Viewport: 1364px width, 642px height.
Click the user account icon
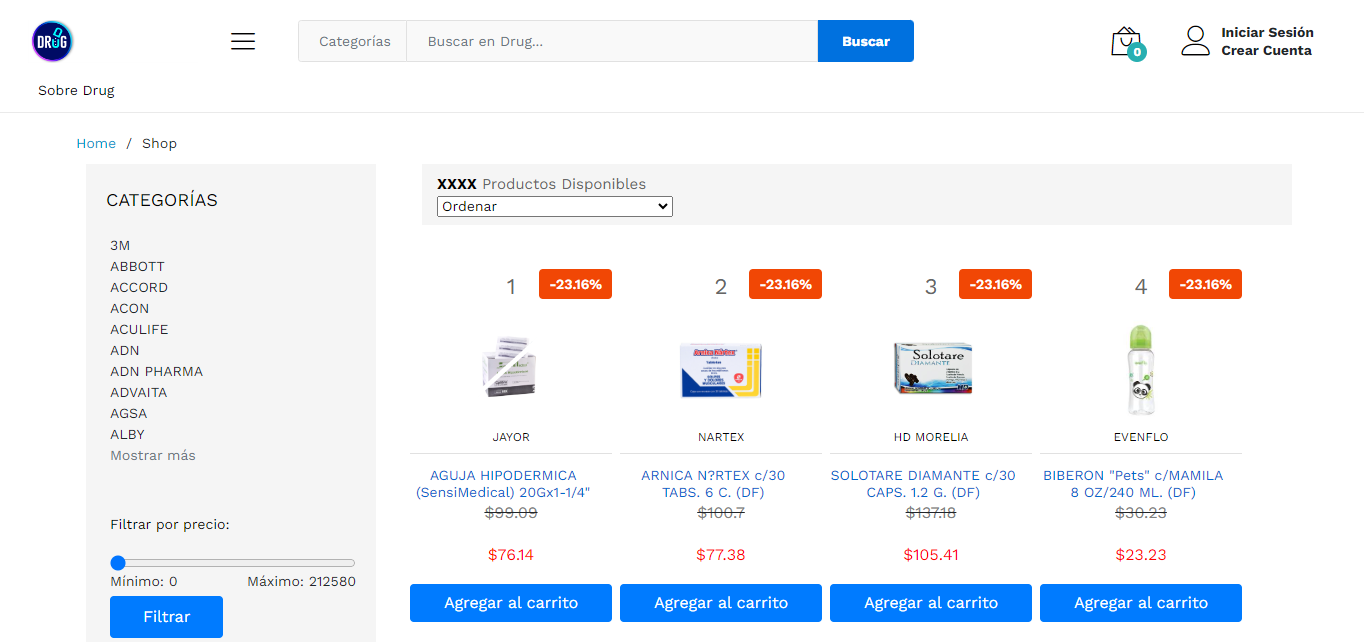click(x=1195, y=41)
